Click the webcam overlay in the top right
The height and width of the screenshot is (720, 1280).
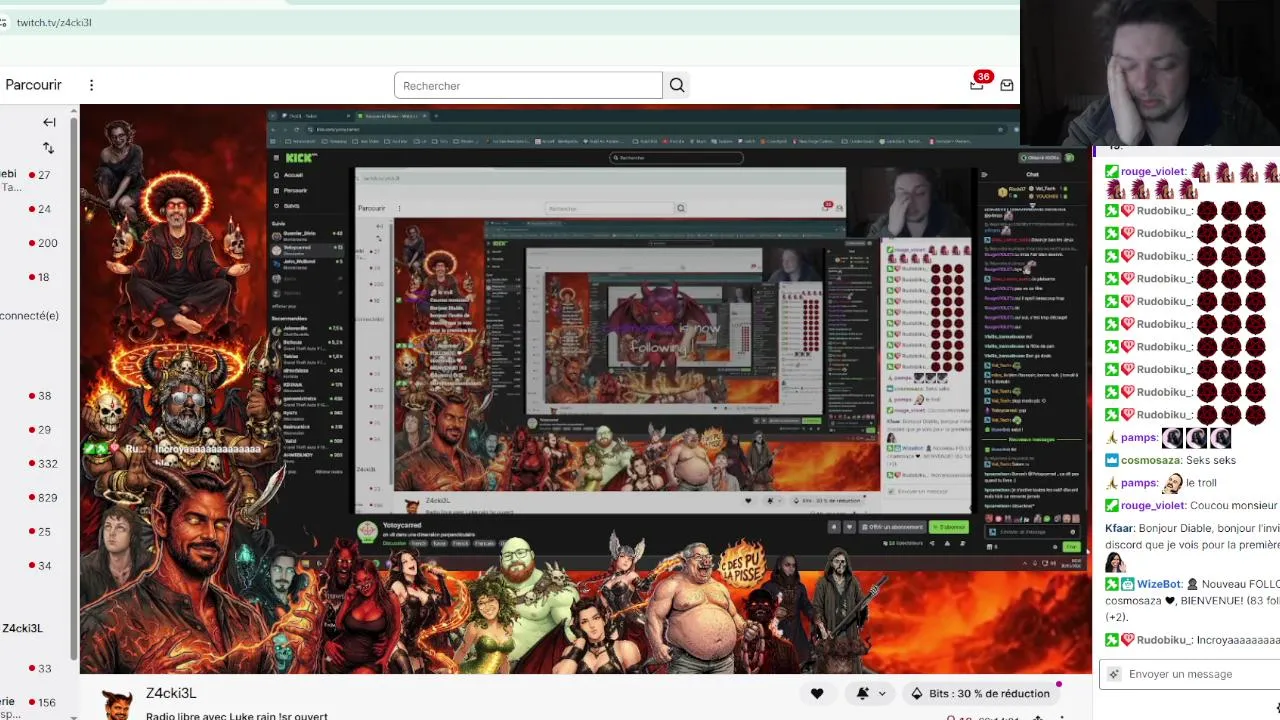coord(1150,72)
